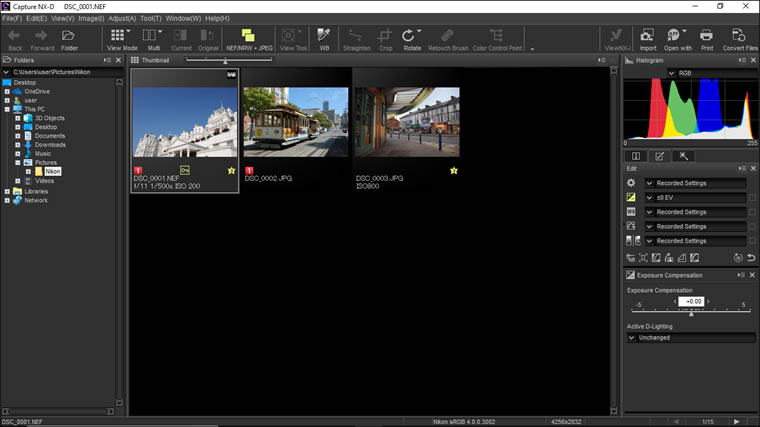Expand the Documents tree node
The image size is (760, 427).
click(18, 136)
